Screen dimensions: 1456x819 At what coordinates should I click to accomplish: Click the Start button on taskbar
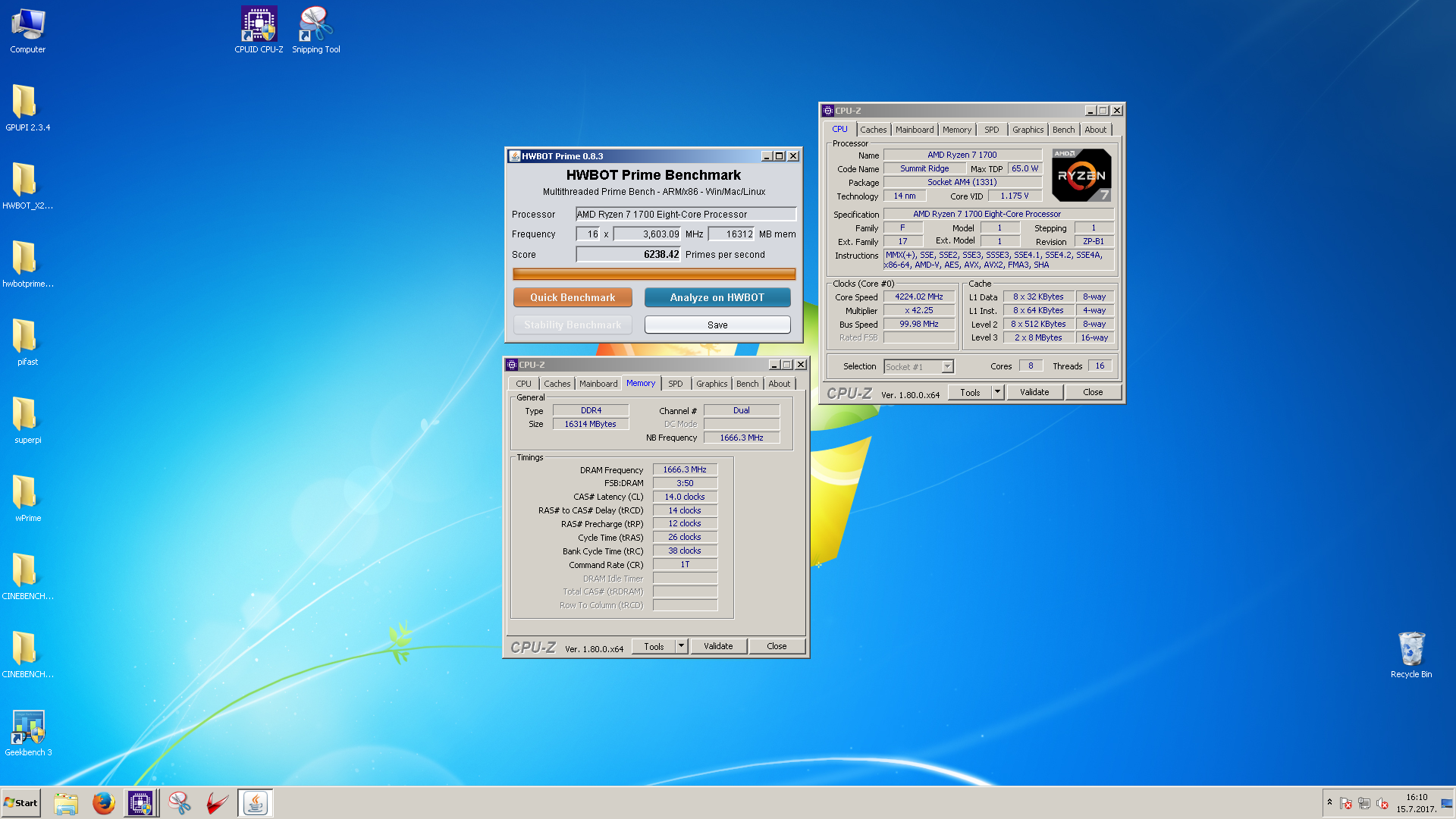pos(21,803)
